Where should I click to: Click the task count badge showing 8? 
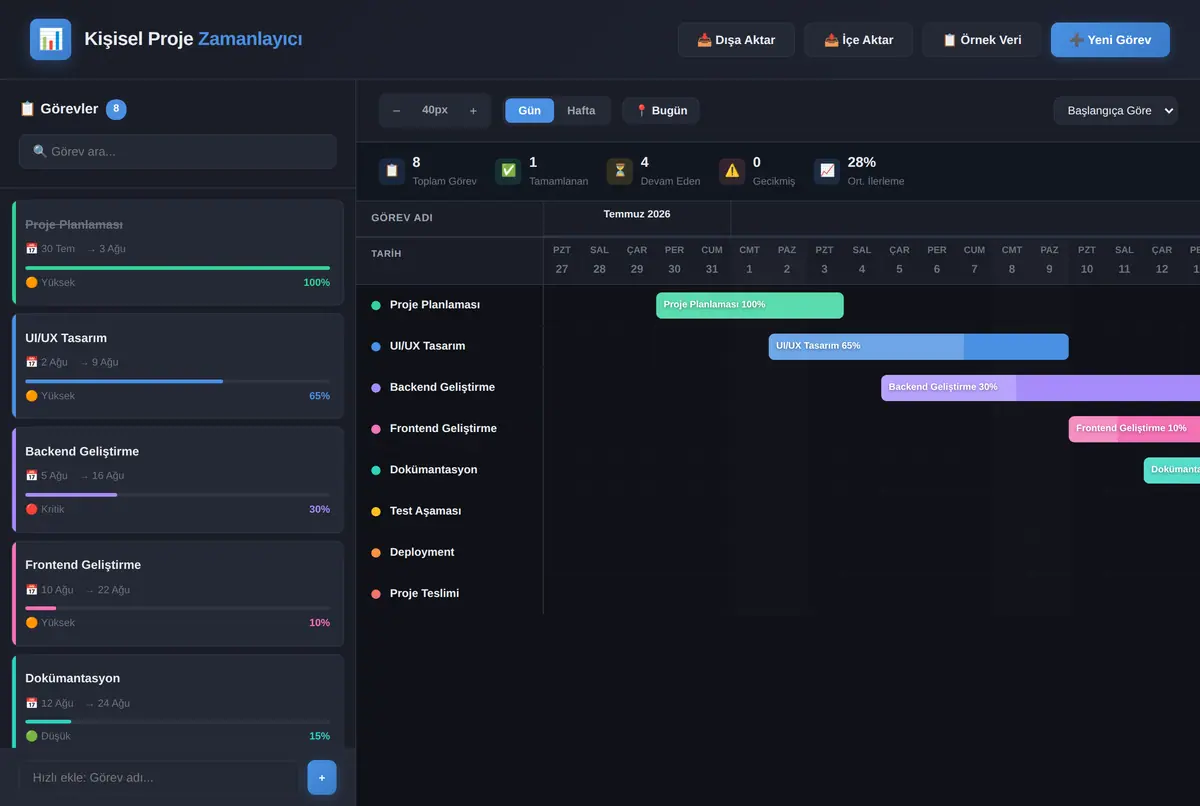[x=116, y=109]
